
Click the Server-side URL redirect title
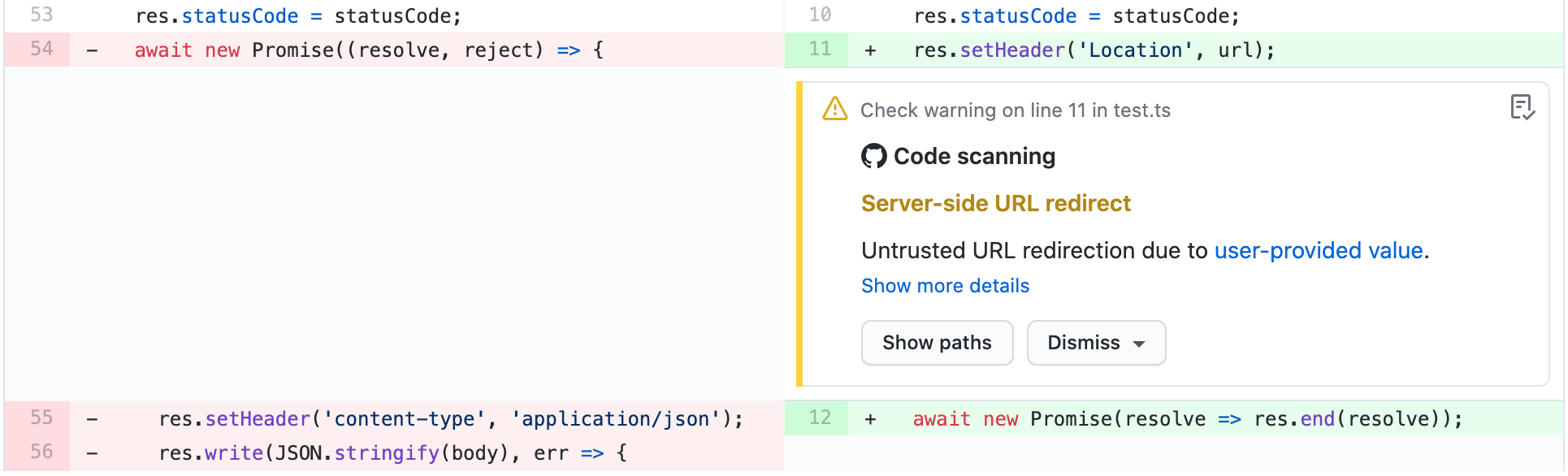(x=995, y=203)
